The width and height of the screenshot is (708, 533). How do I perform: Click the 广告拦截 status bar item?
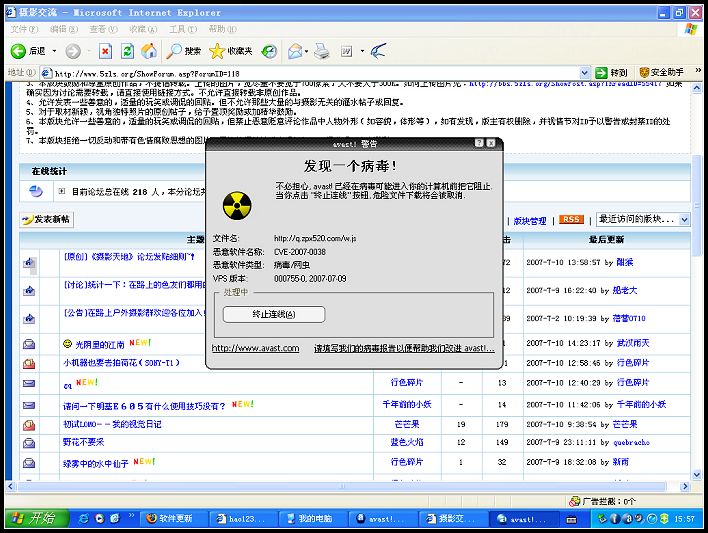(x=602, y=501)
